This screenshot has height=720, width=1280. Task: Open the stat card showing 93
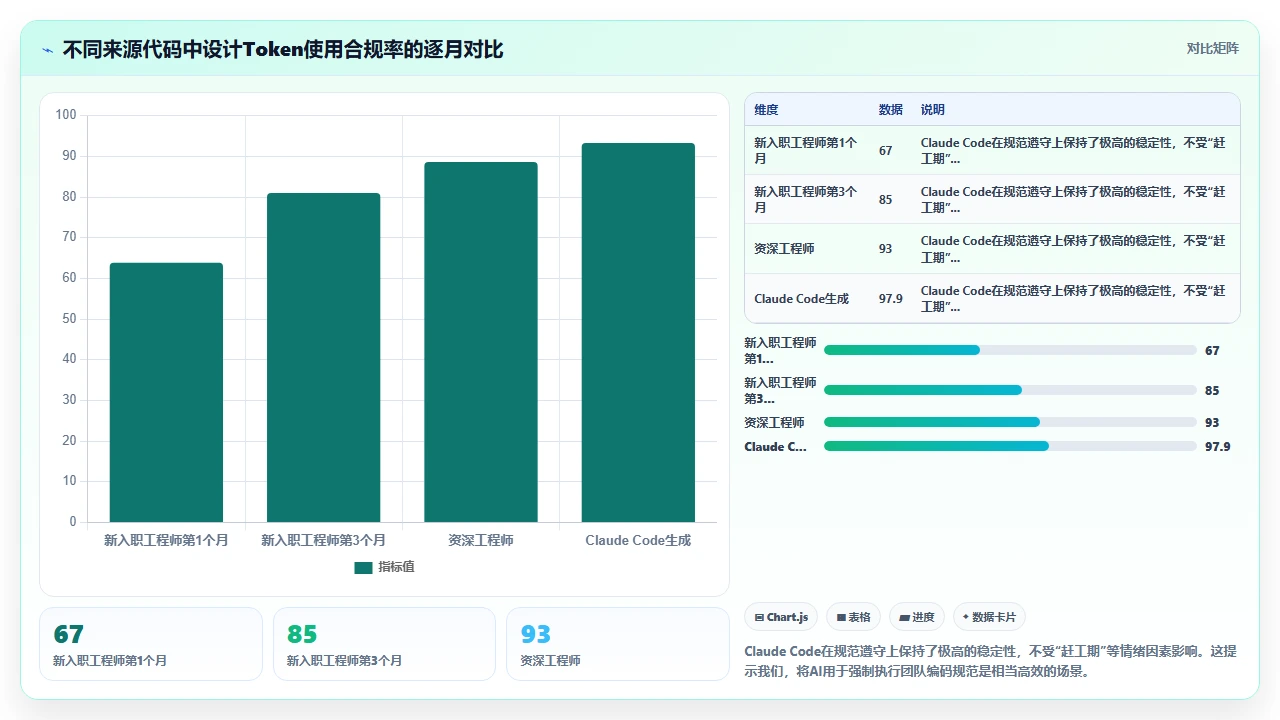[618, 644]
